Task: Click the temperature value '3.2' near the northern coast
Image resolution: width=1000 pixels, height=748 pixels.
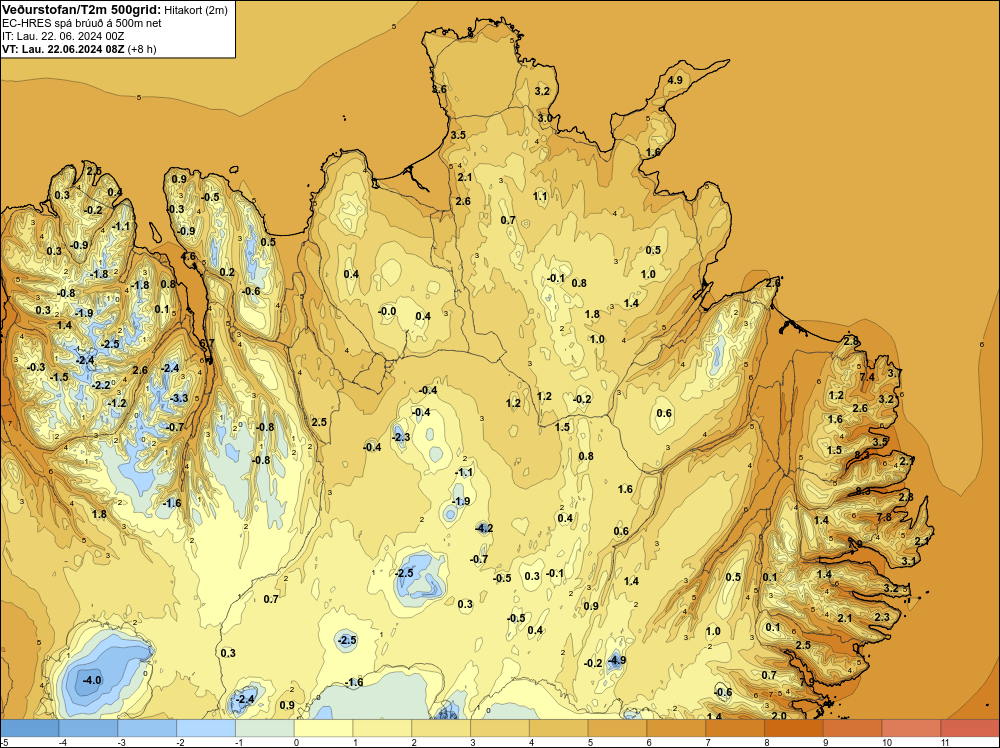Action: pyautogui.click(x=541, y=91)
